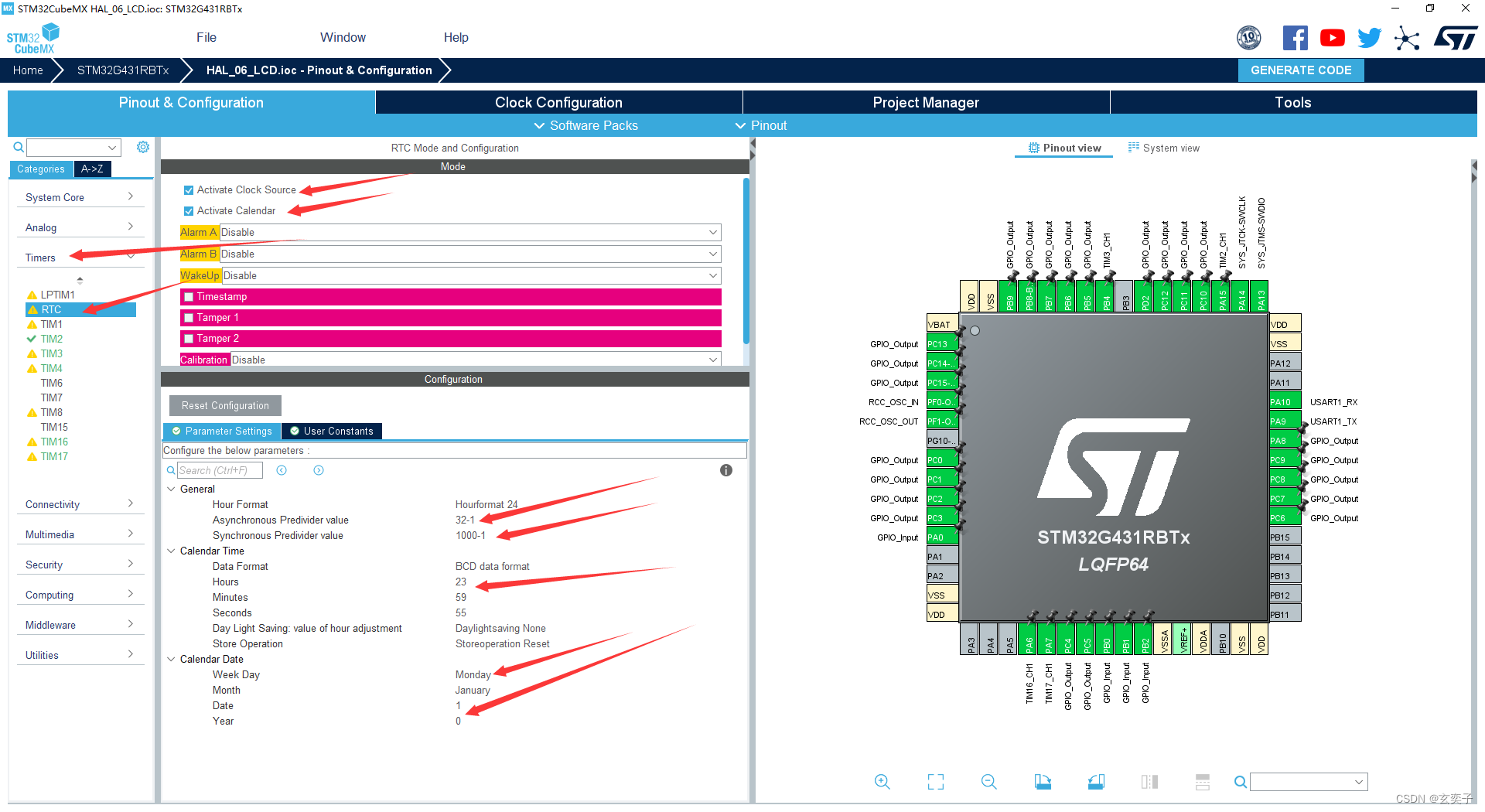Image resolution: width=1485 pixels, height=812 pixels.
Task: Click the vertical flip/split view icon
Action: (x=1149, y=782)
